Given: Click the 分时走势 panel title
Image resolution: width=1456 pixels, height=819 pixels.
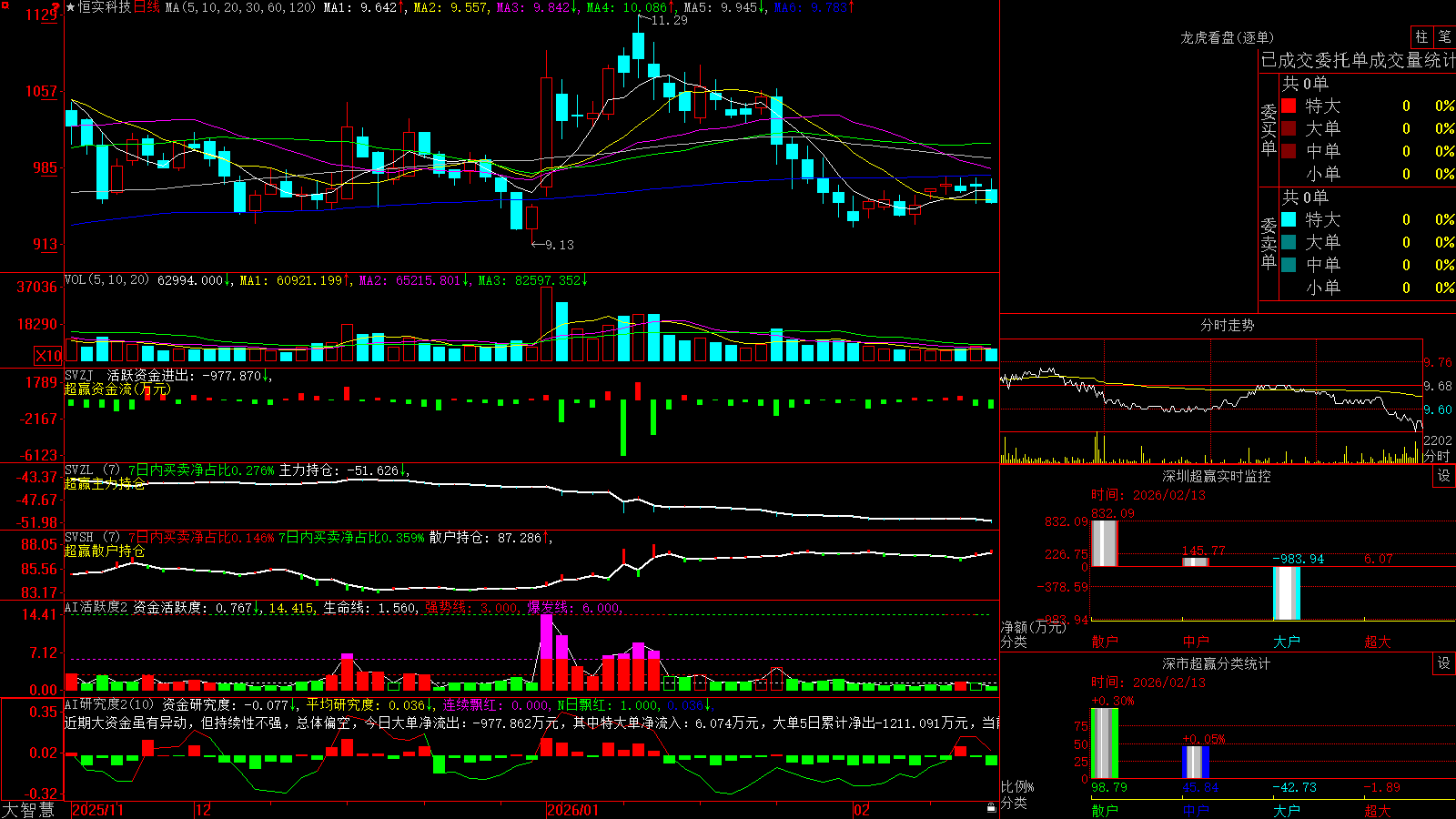Looking at the screenshot, I should (1227, 325).
